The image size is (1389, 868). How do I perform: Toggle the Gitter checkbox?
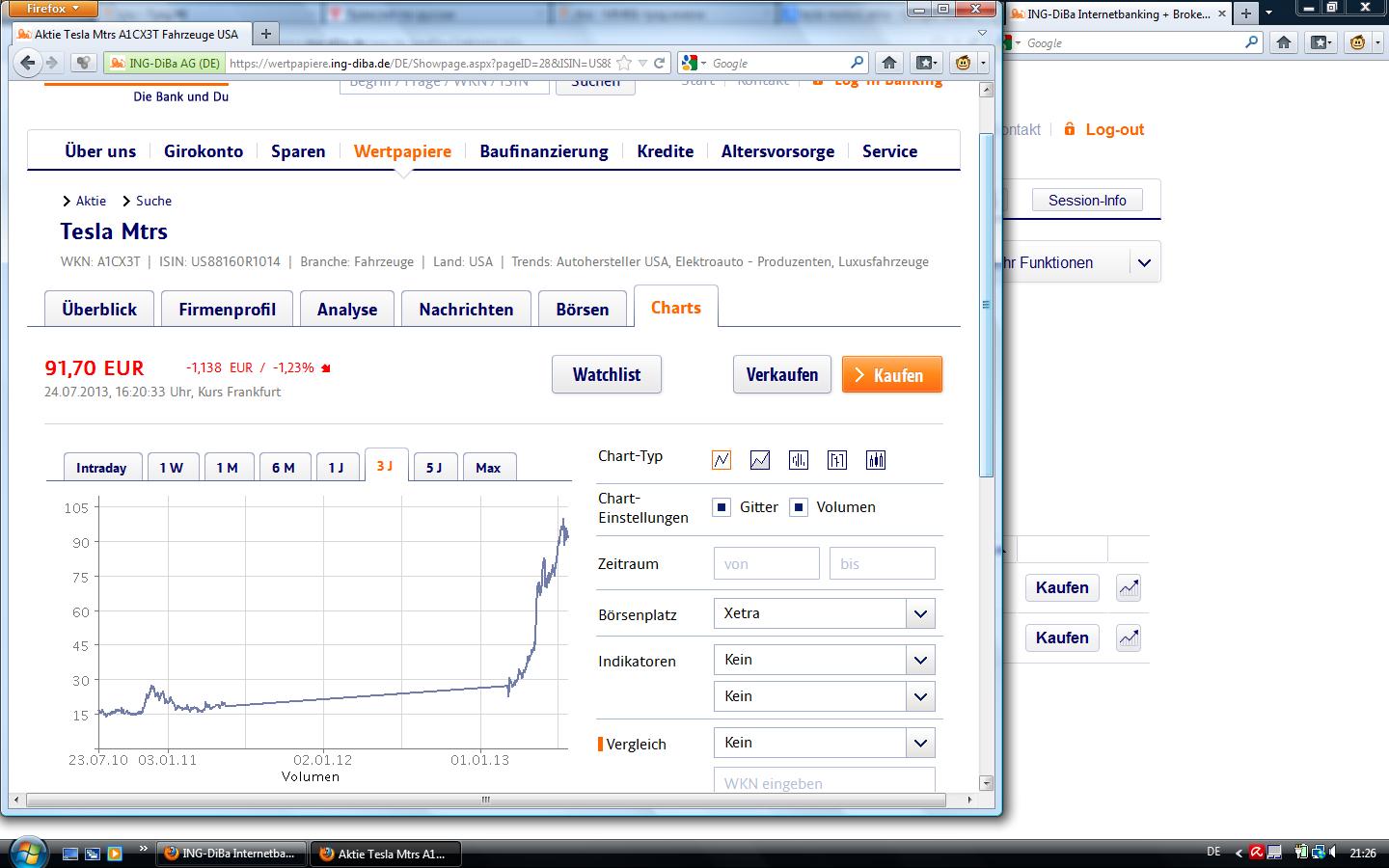(x=722, y=507)
